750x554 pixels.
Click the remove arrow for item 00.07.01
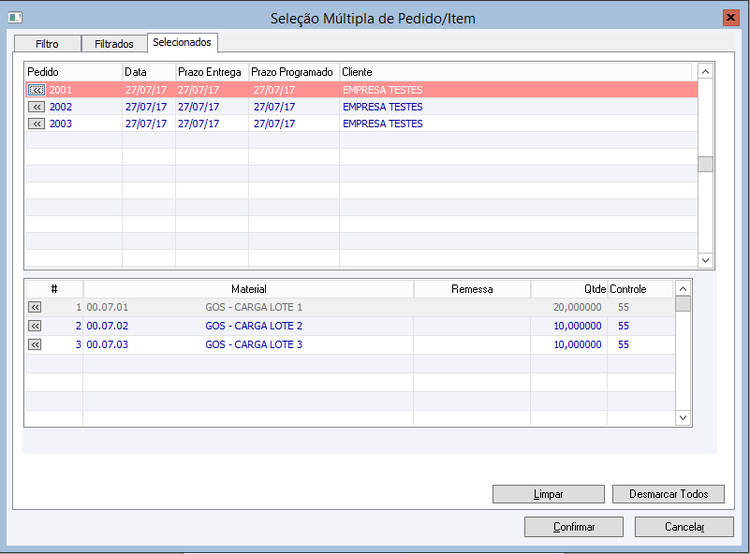coord(35,307)
